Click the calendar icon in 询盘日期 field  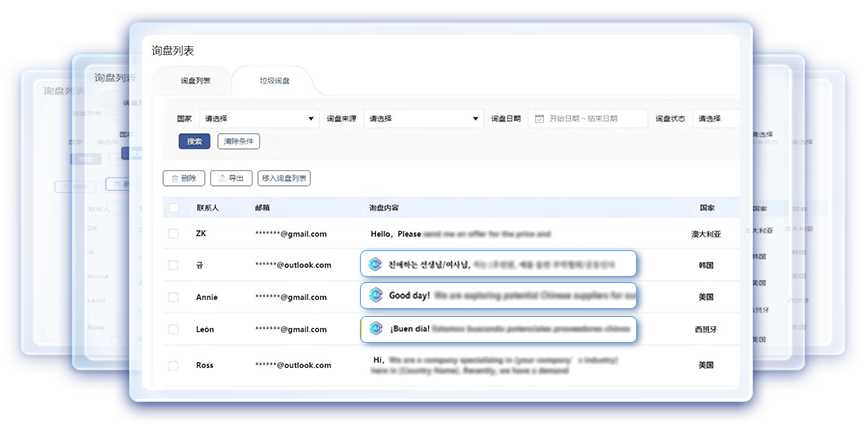(539, 118)
